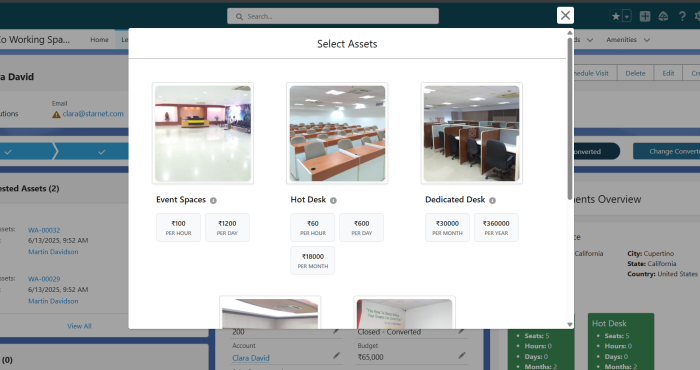The width and height of the screenshot is (700, 370).
Task: Choose Hot Desk ₹60 per hour
Action: coord(312,227)
